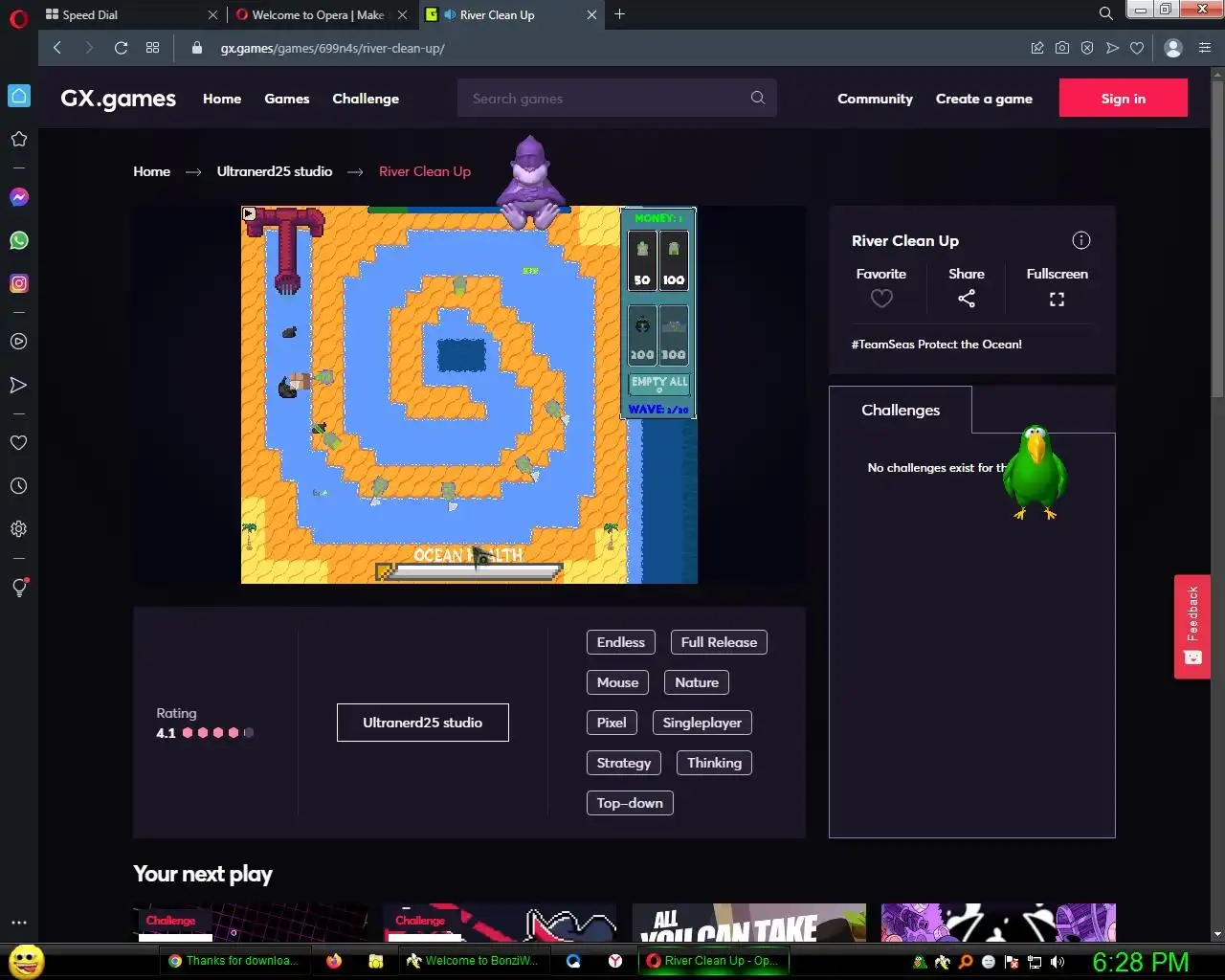Open first Challenge thumbnail under Your next play

251,923
